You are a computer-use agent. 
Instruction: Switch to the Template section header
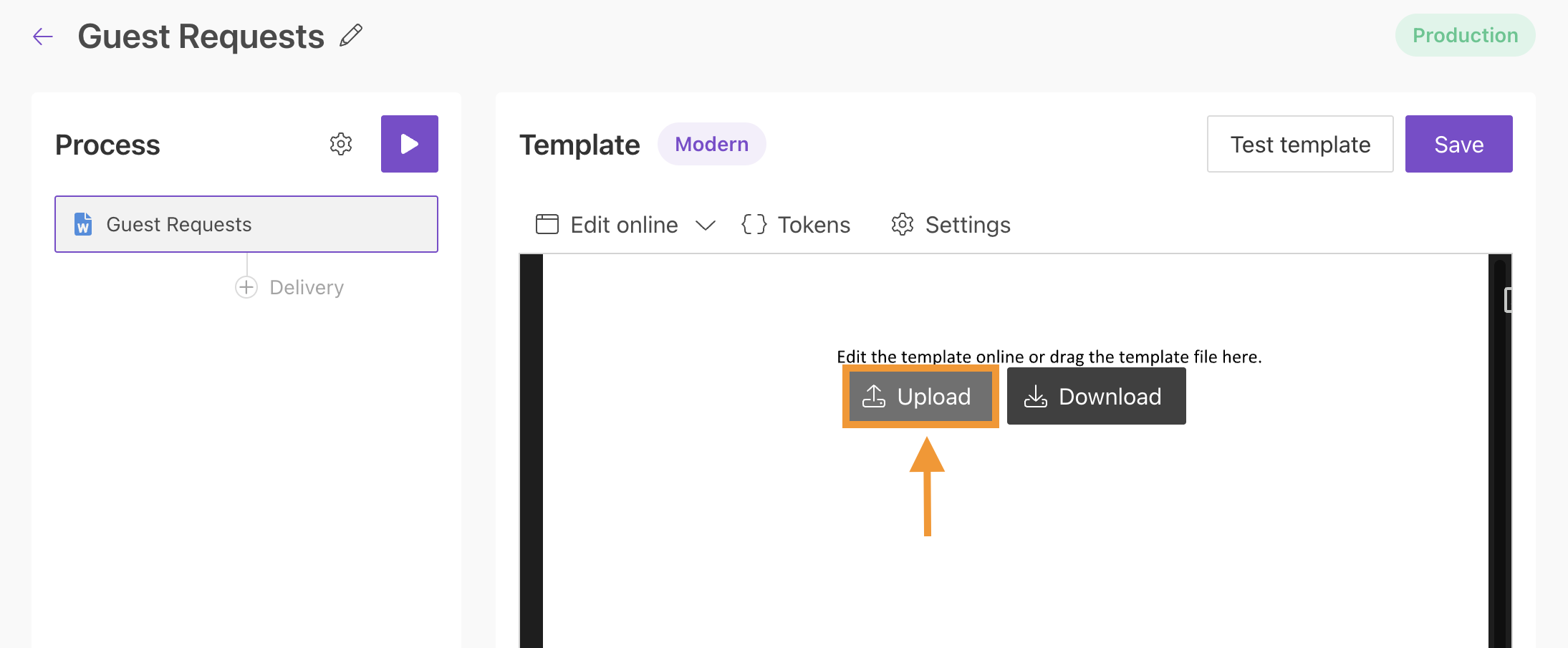[x=580, y=144]
